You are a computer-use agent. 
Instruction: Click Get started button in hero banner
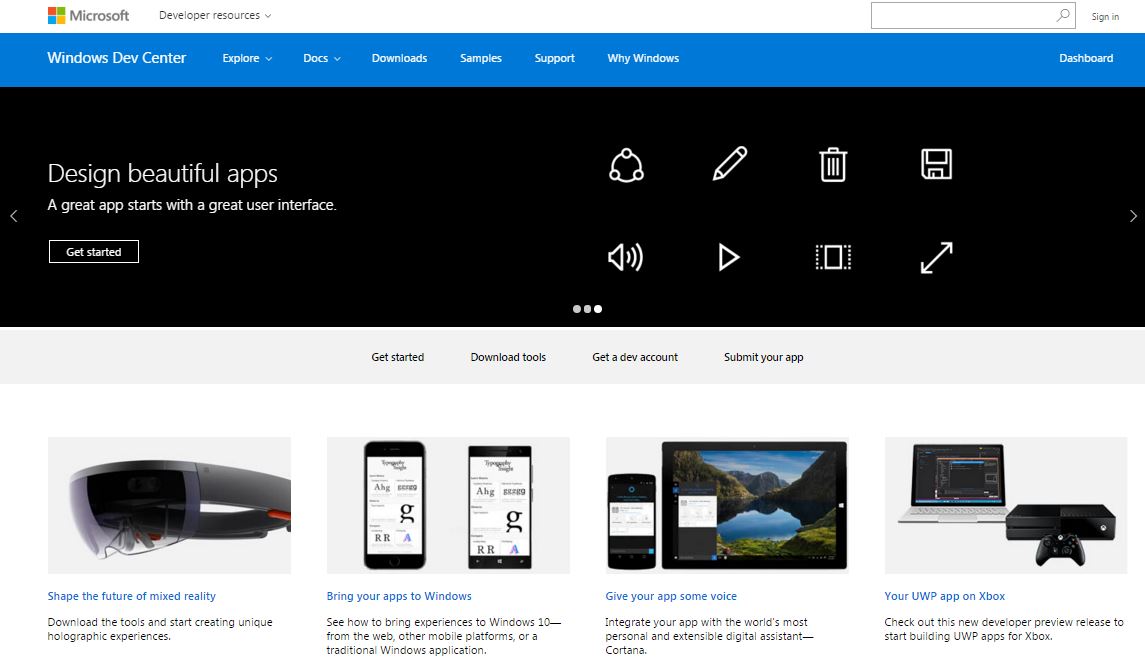pos(93,252)
